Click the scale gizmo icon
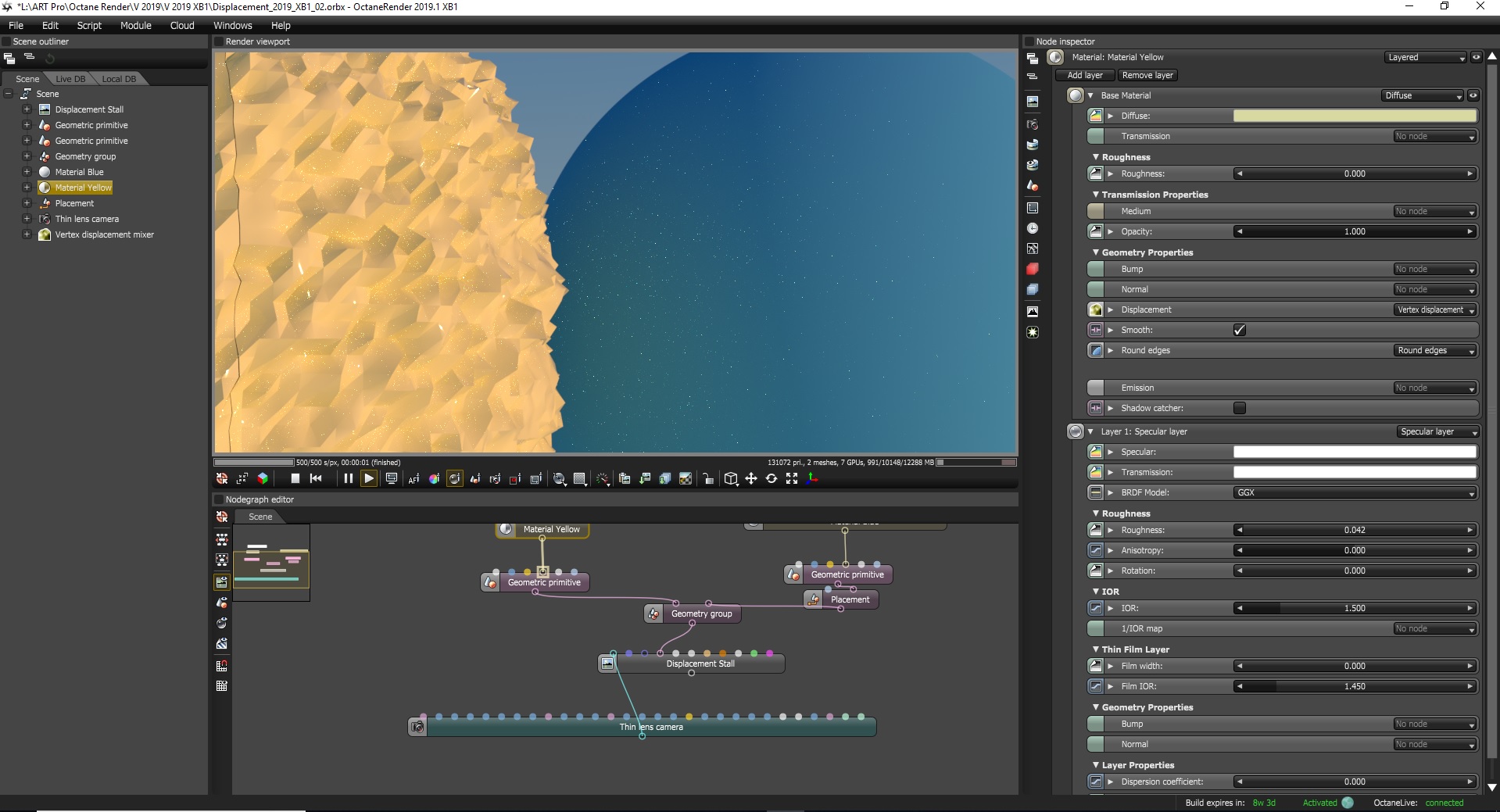 (792, 478)
